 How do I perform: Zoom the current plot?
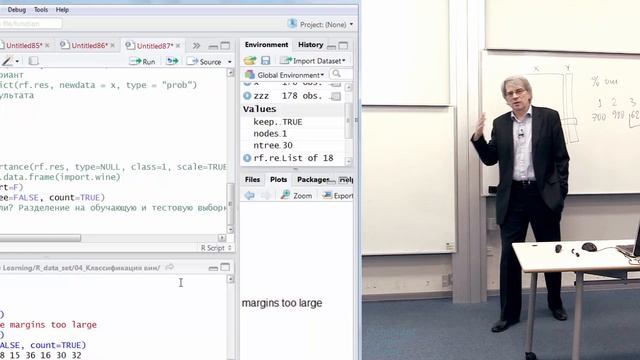coord(297,196)
